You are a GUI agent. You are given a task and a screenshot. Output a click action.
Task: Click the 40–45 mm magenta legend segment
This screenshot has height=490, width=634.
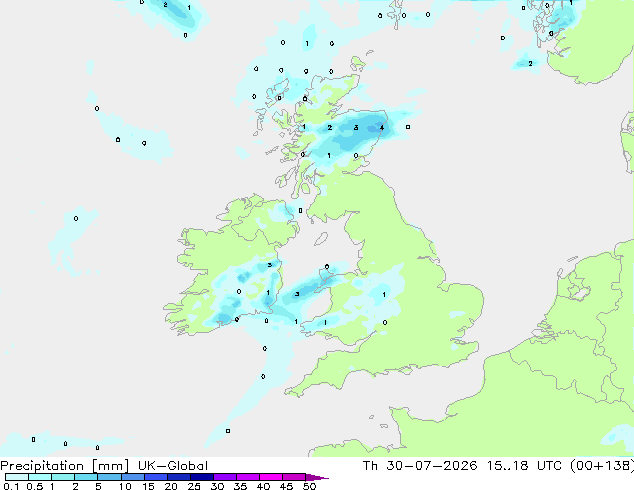click(271, 477)
